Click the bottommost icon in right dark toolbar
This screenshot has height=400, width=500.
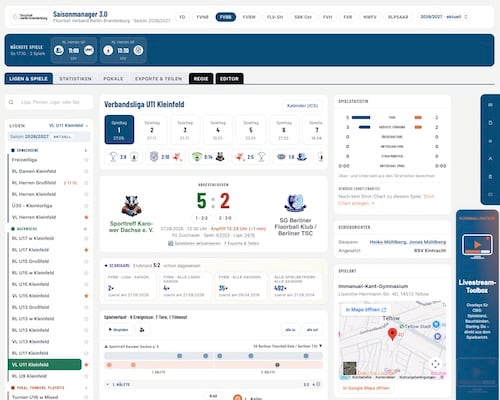(490, 194)
